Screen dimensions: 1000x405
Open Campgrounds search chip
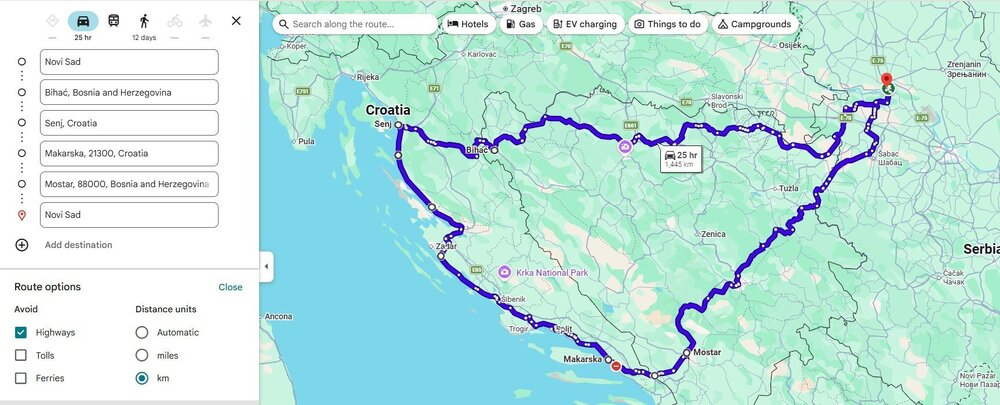[x=754, y=24]
